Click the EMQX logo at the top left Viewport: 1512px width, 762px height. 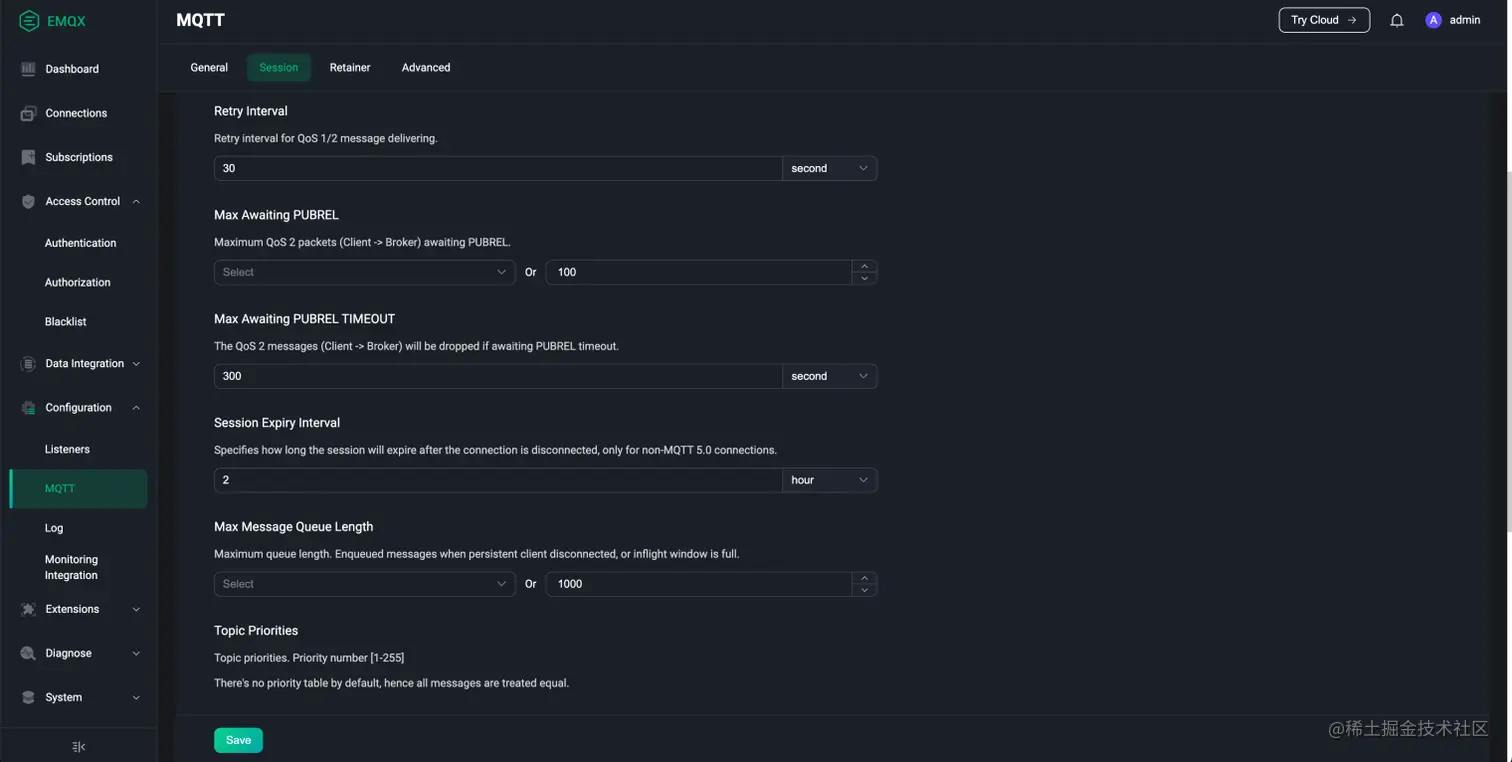click(x=48, y=20)
